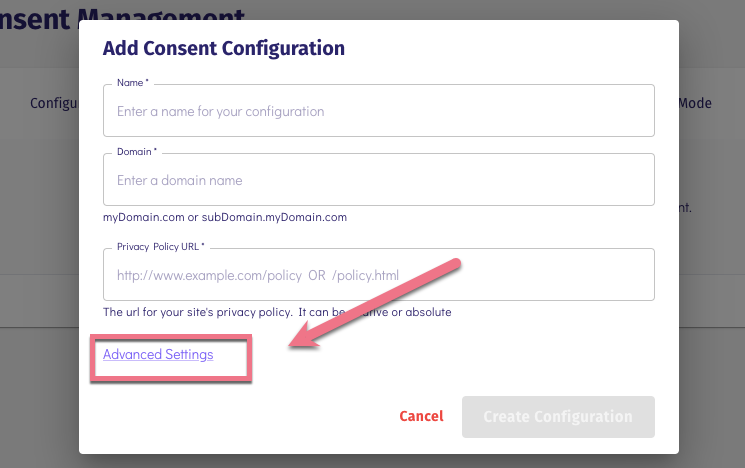The height and width of the screenshot is (468, 745).
Task: Click the small Domain* field label
Action: point(137,152)
